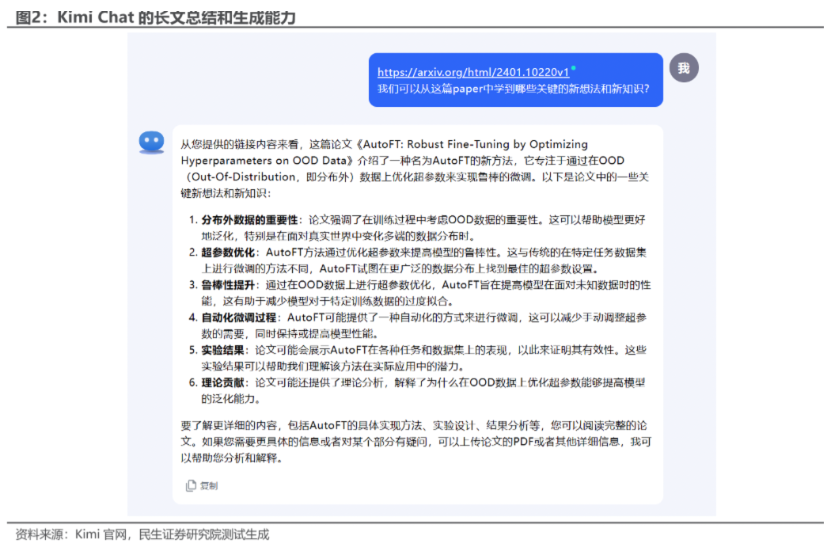Click the source note 资料来源: Kimi 官网
Viewport: 832px width, 552px height.
coord(142,534)
